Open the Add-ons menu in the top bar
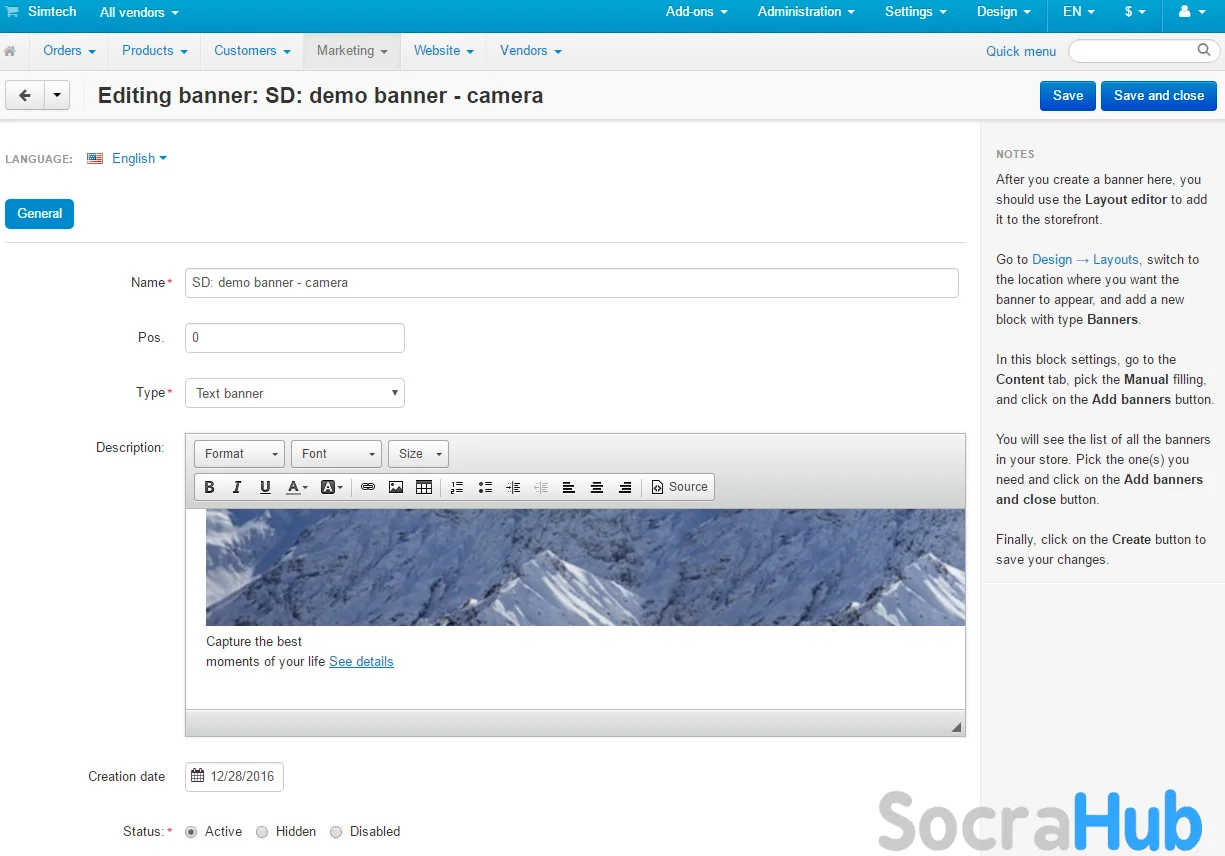This screenshot has width=1225, height=856. [x=696, y=12]
